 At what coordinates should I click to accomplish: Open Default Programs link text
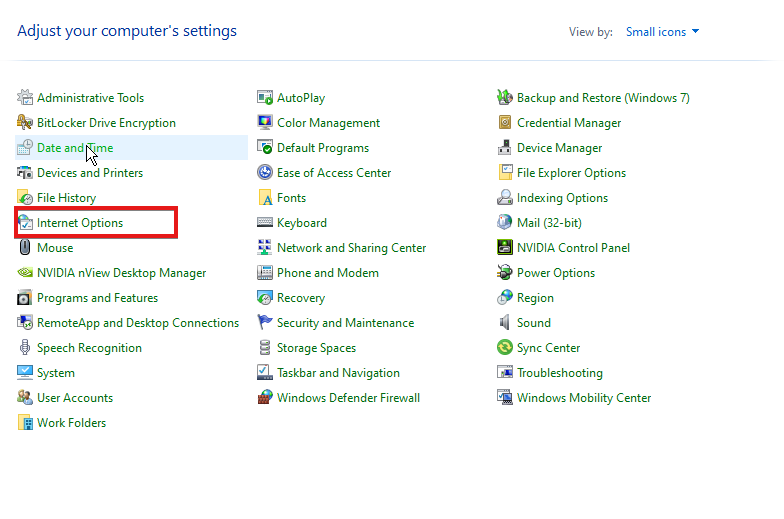click(323, 148)
